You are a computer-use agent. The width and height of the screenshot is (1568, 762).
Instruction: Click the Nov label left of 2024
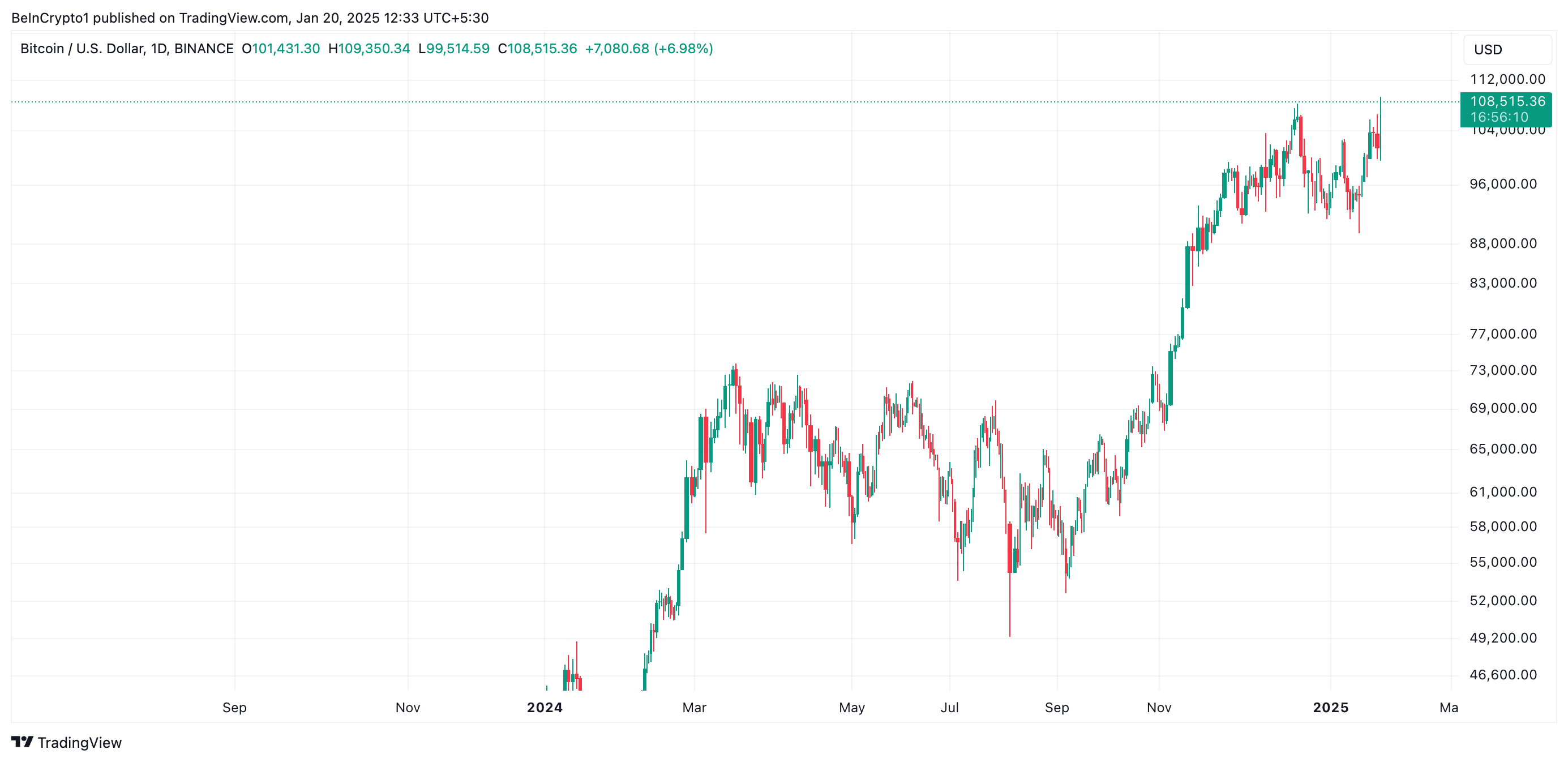click(x=408, y=707)
